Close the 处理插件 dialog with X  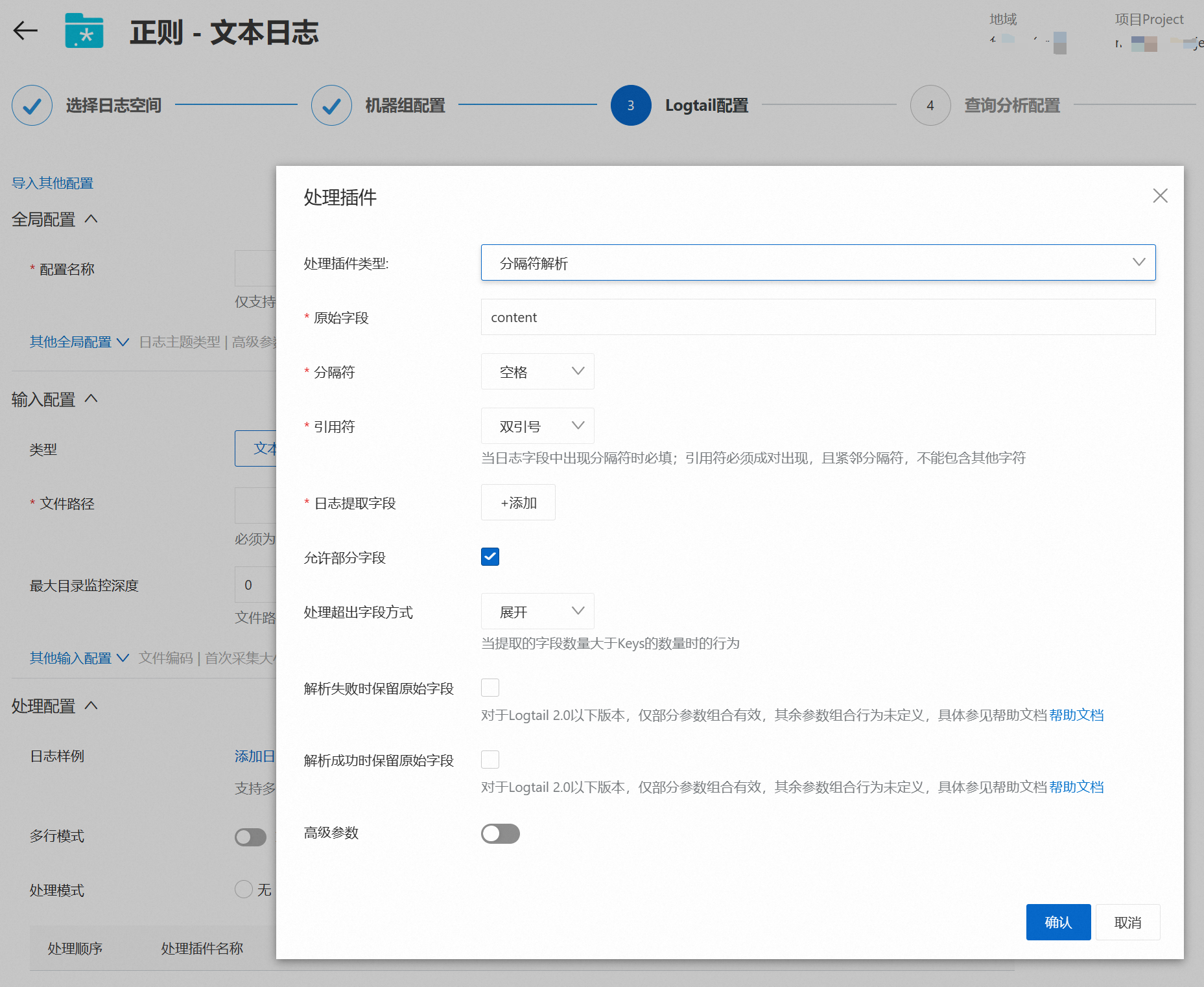[x=1160, y=196]
